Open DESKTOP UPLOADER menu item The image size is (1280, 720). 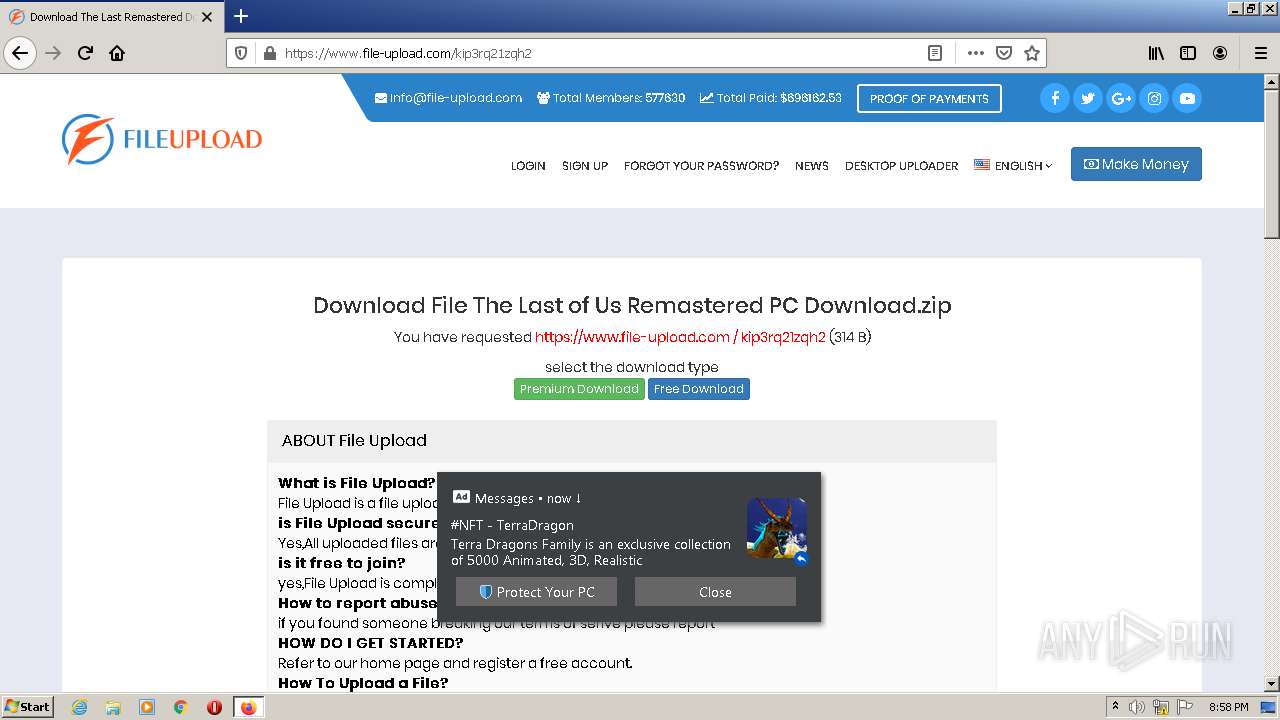(902, 166)
